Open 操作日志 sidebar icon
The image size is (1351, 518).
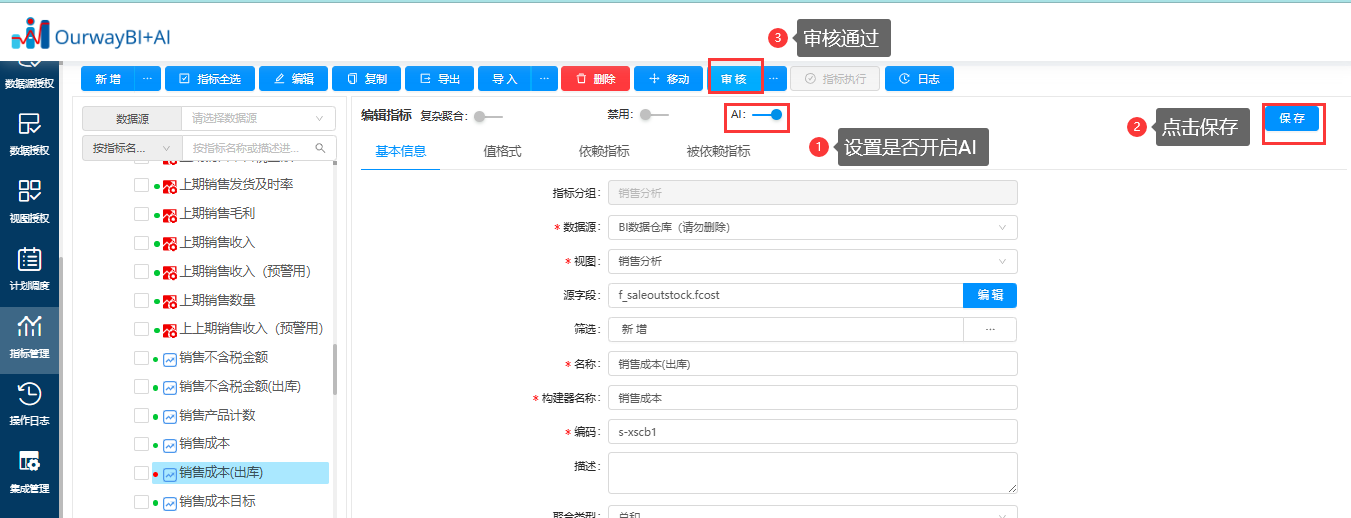click(29, 403)
